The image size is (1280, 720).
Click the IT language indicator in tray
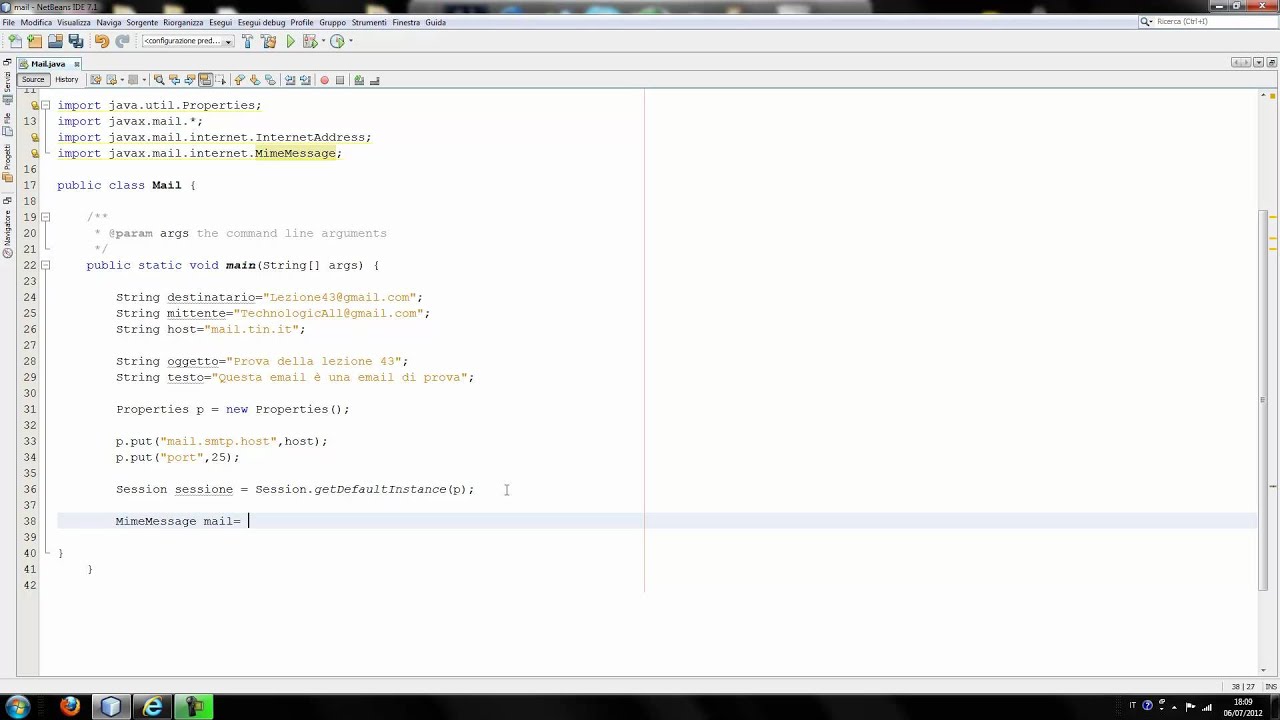pos(1132,706)
